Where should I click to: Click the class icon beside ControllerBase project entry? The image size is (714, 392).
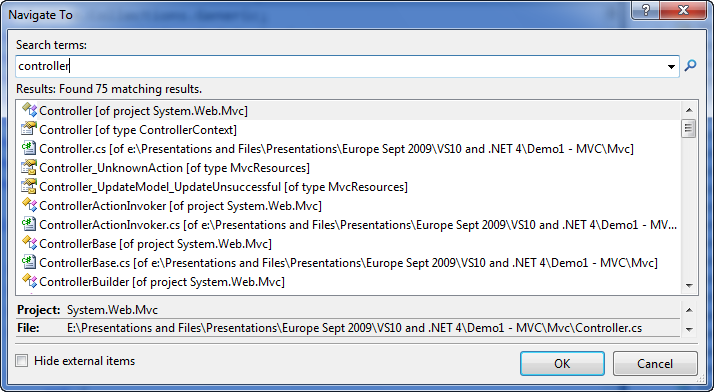click(29, 244)
